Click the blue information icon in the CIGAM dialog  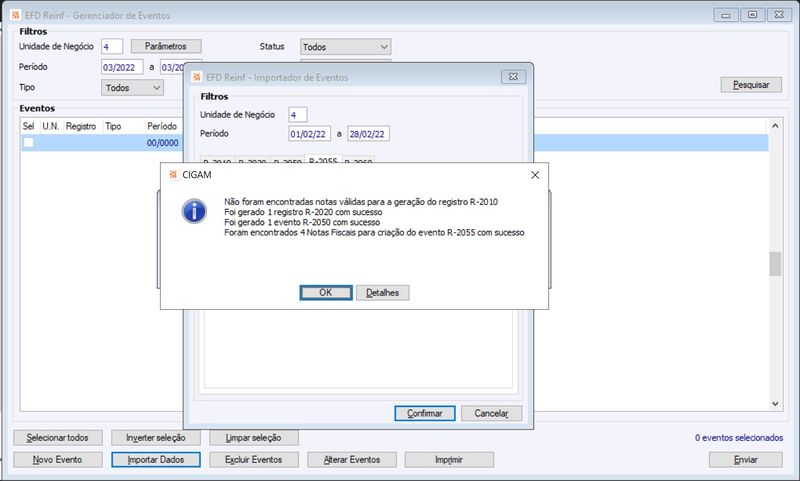194,211
